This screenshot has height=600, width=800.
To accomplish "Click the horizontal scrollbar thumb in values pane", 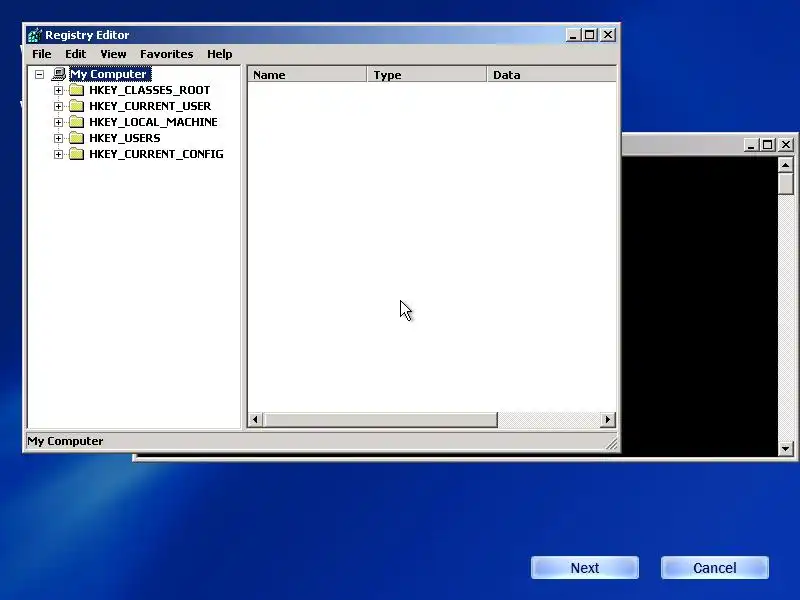I will [x=380, y=419].
